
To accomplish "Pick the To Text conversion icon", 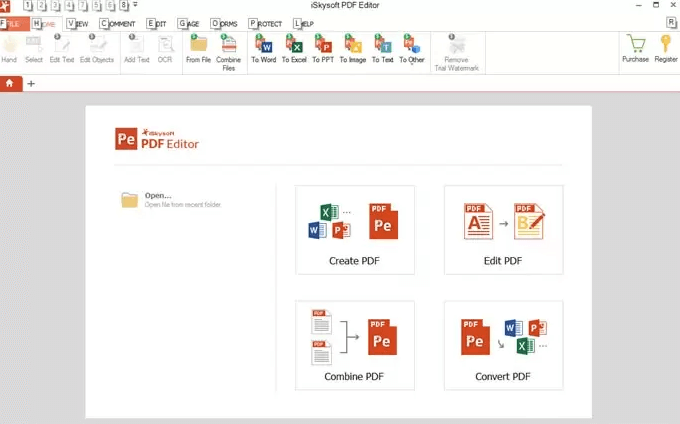I will click(382, 48).
